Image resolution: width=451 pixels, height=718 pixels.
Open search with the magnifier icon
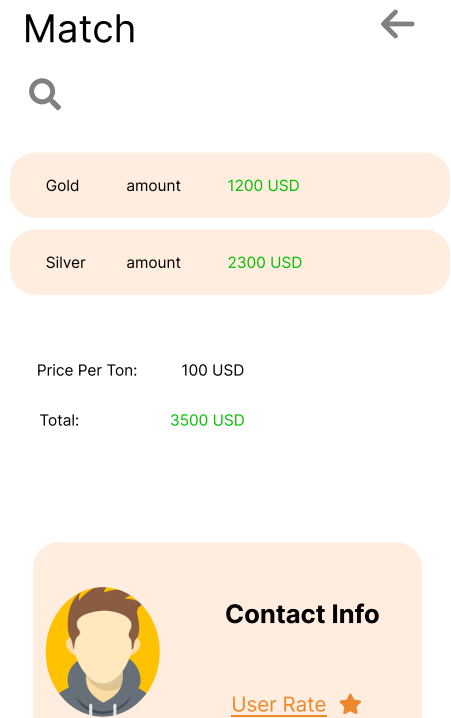[x=45, y=94]
